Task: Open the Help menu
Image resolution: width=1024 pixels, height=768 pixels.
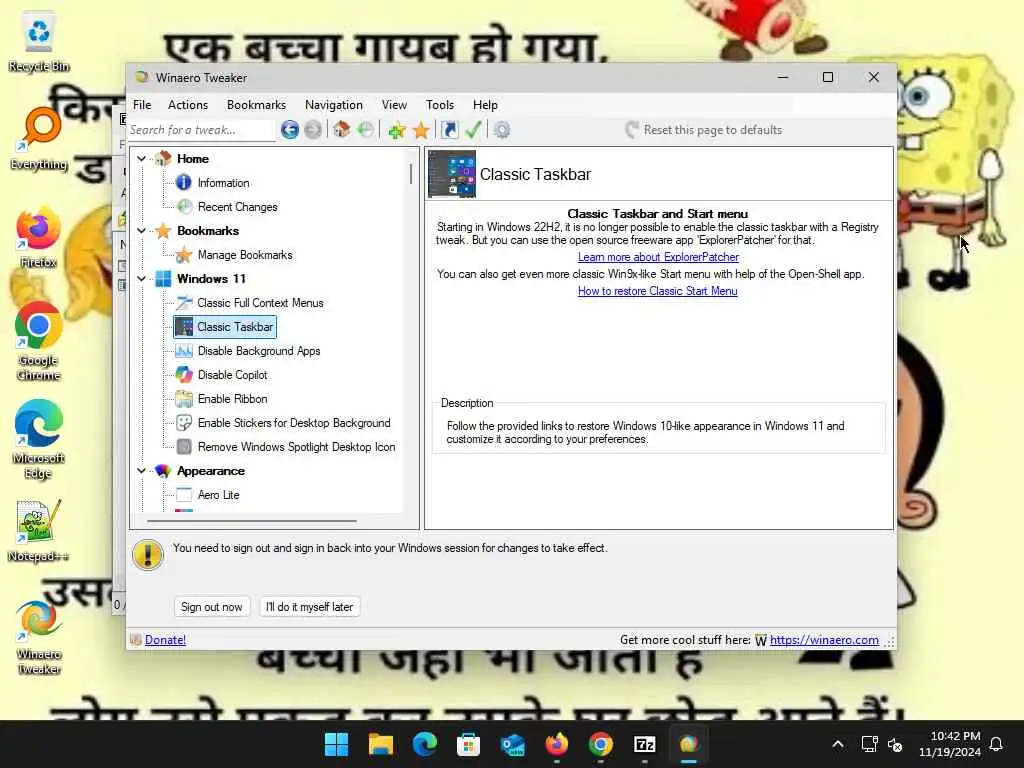Action: coord(485,104)
